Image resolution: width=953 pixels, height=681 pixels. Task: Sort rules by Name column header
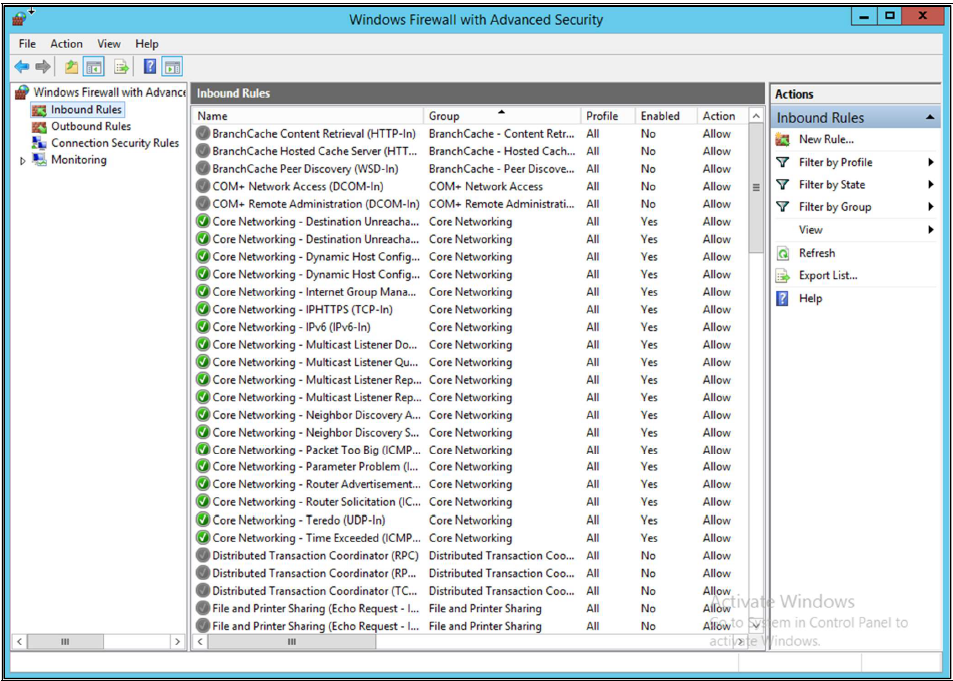click(x=308, y=116)
